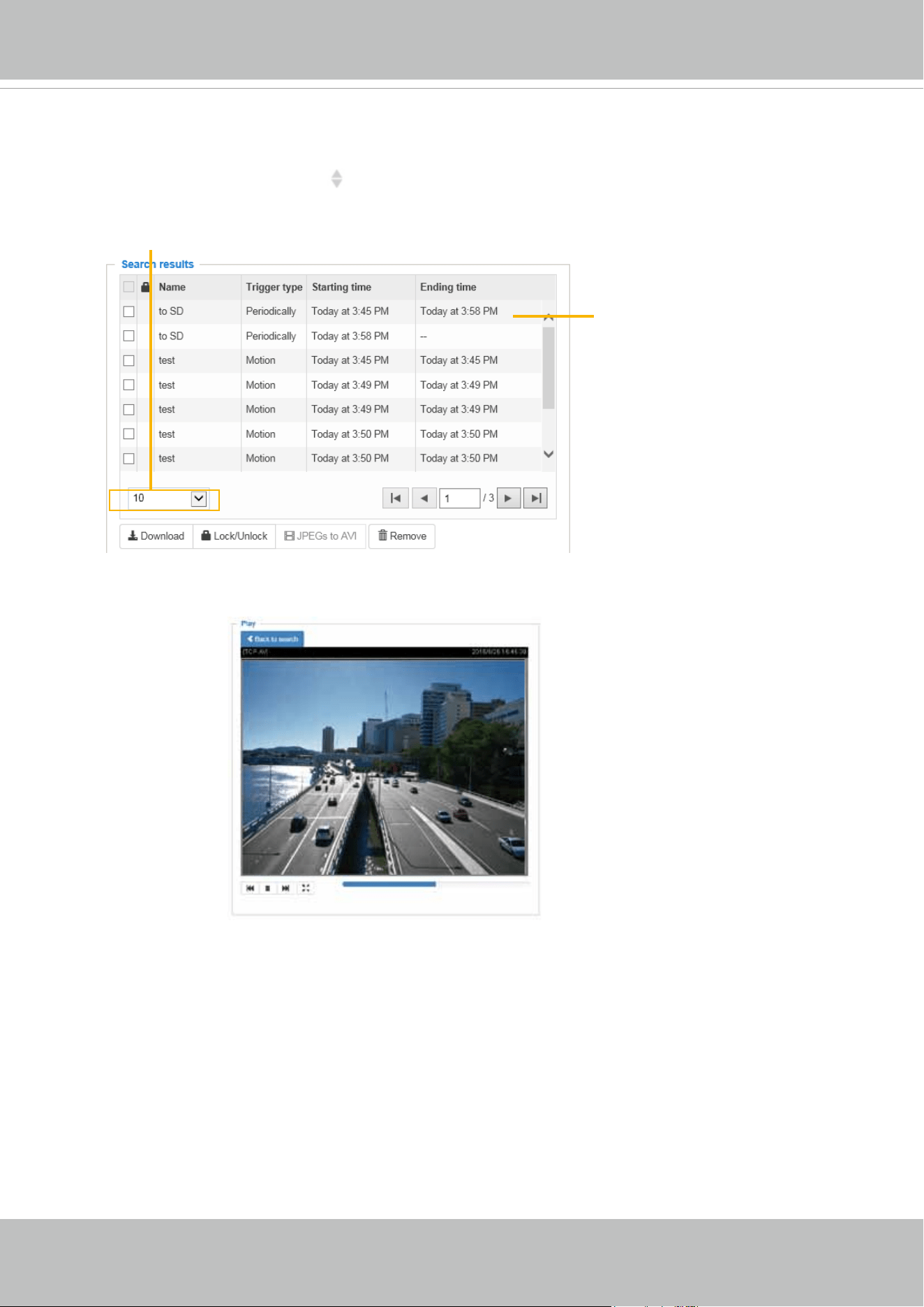This screenshot has height=1307, width=924.
Task: Toggle fullscreen in the player
Action: 305,888
